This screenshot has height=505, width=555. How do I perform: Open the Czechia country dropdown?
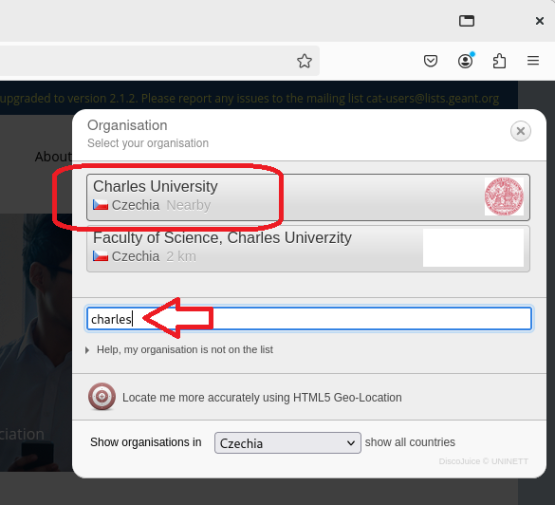click(287, 443)
